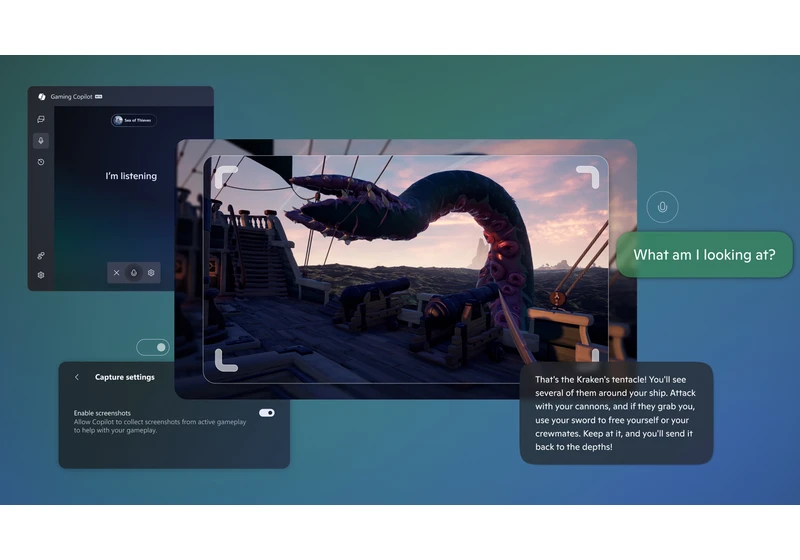The image size is (800, 560).
Task: Click the Kraken gameplay screenshot
Action: tap(406, 269)
